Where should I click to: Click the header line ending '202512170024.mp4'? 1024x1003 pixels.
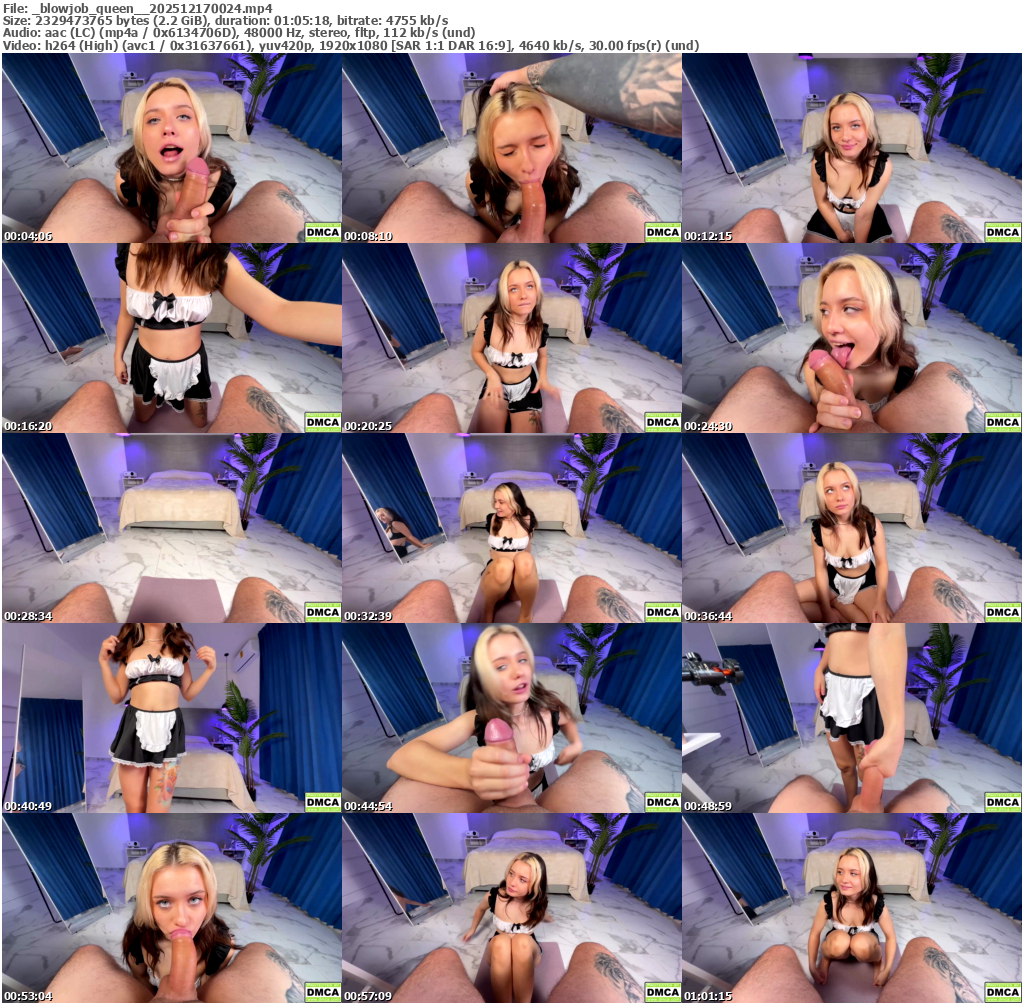(138, 8)
